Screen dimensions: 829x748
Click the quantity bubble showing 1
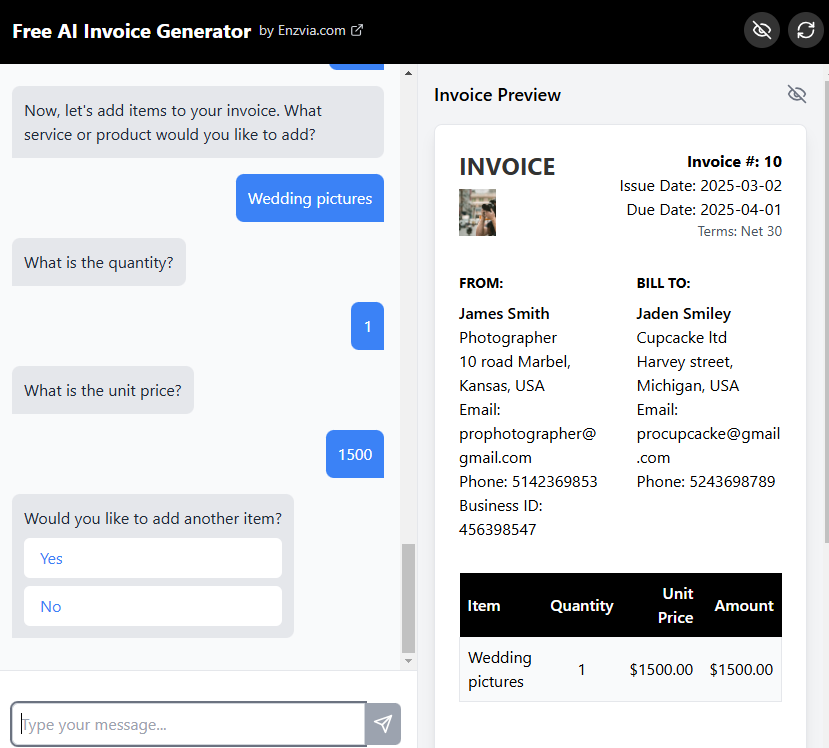pos(367,326)
